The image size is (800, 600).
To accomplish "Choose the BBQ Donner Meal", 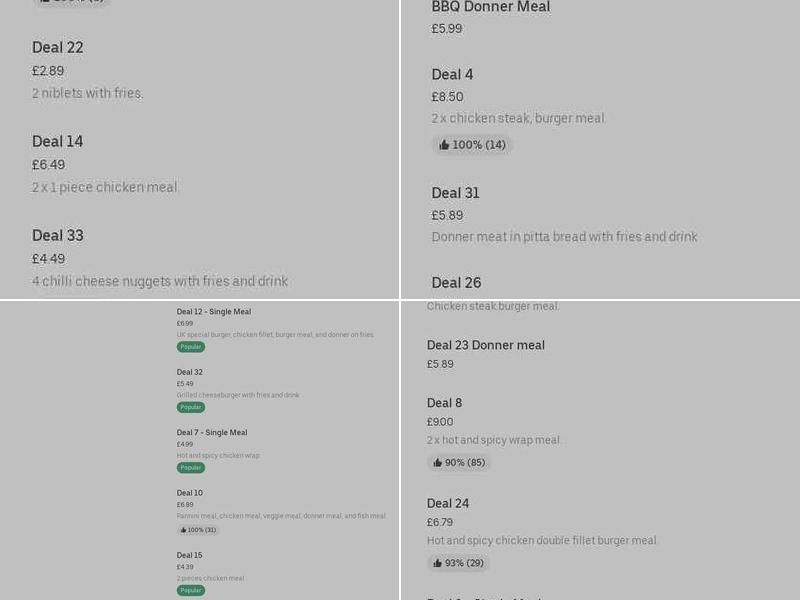I will [x=490, y=8].
